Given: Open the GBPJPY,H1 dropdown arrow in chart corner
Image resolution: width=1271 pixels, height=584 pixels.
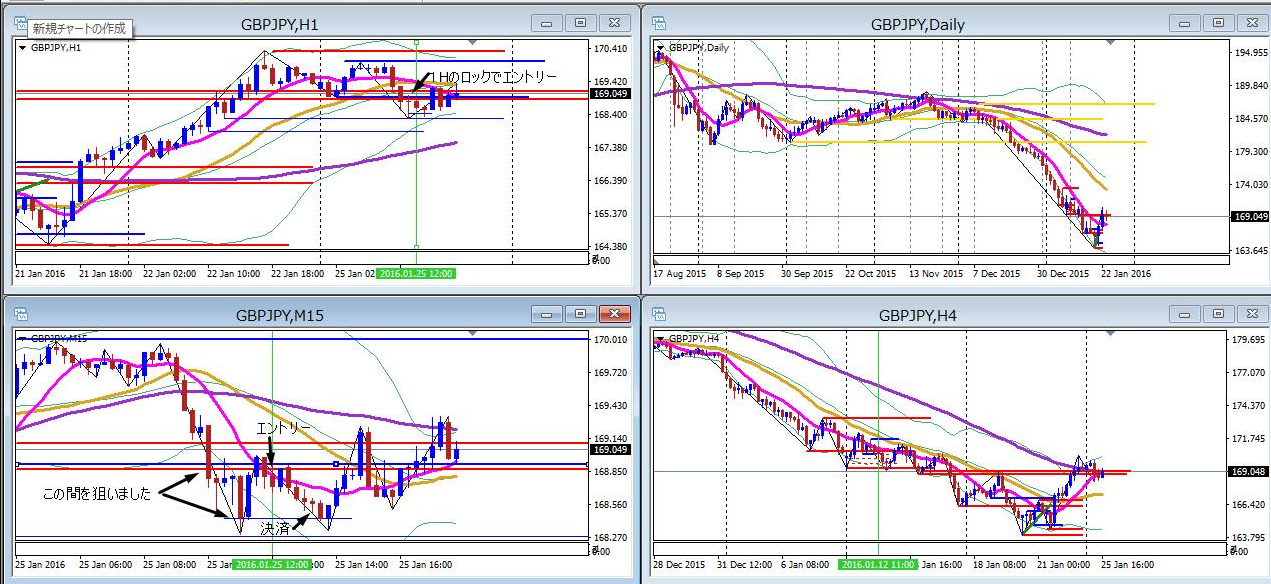Looking at the screenshot, I should point(22,46).
